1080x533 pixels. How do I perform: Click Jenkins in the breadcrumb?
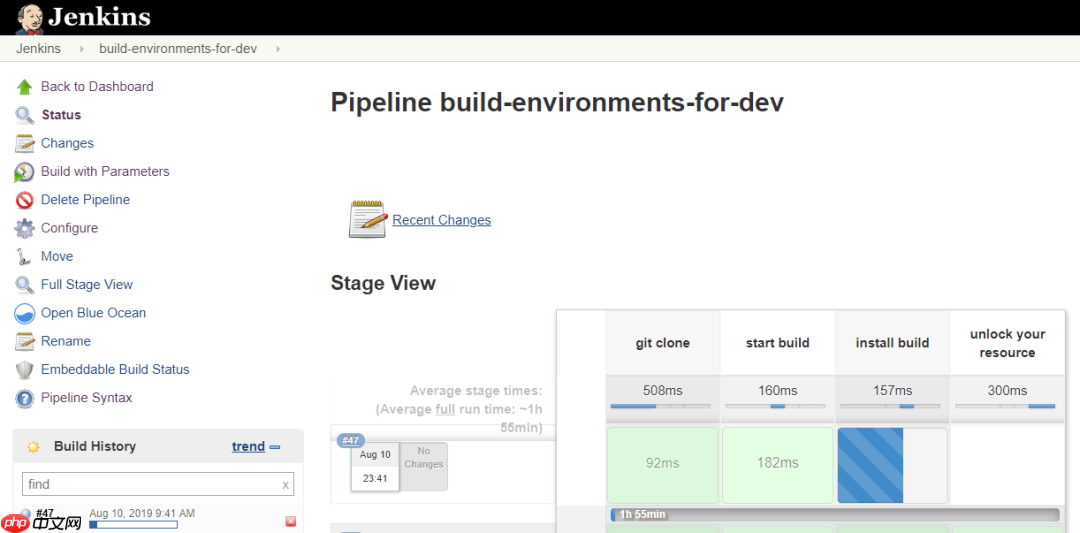(x=39, y=49)
